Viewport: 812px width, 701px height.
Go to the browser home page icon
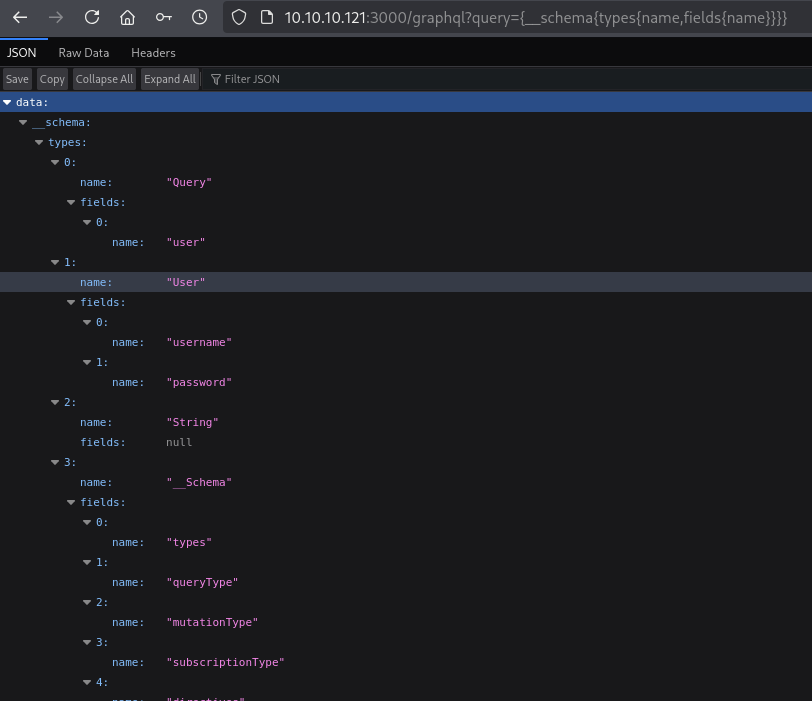pyautogui.click(x=127, y=17)
